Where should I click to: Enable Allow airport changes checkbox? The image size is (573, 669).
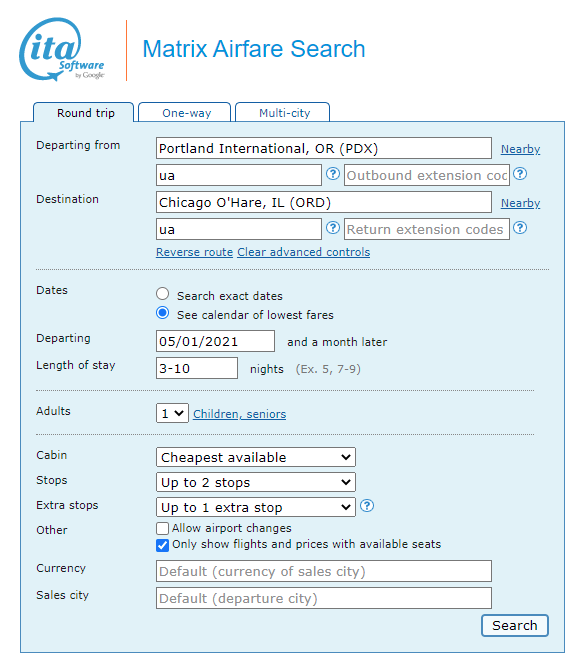tap(163, 529)
